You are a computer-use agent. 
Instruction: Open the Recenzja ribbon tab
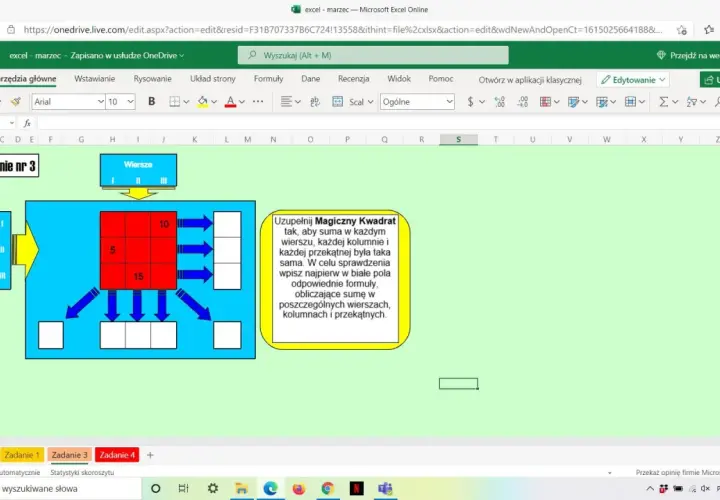[354, 79]
